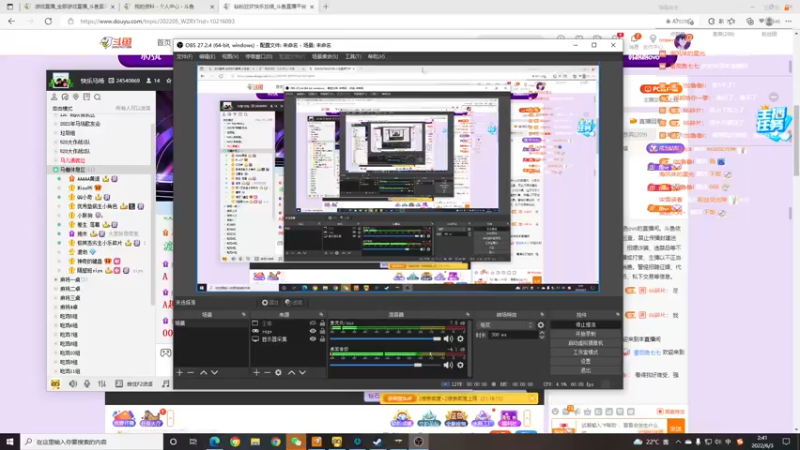Click the source Filters button above Sources panel
This screenshot has width=800, height=450.
pos(294,303)
